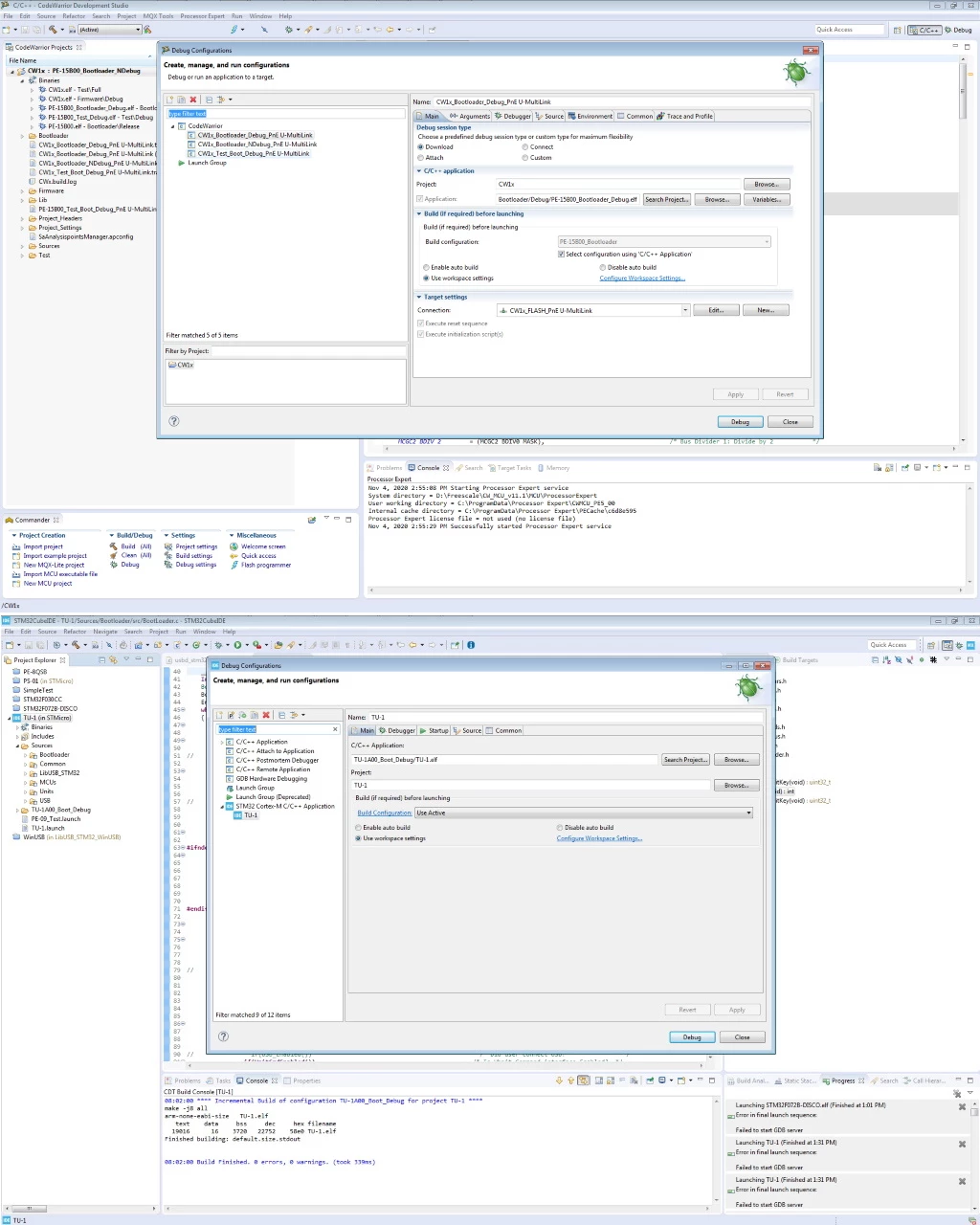Viewport: 980px width, 1225px height.
Task: Click New launch configuration icon in CodeWarrior dialog
Action: [x=171, y=100]
